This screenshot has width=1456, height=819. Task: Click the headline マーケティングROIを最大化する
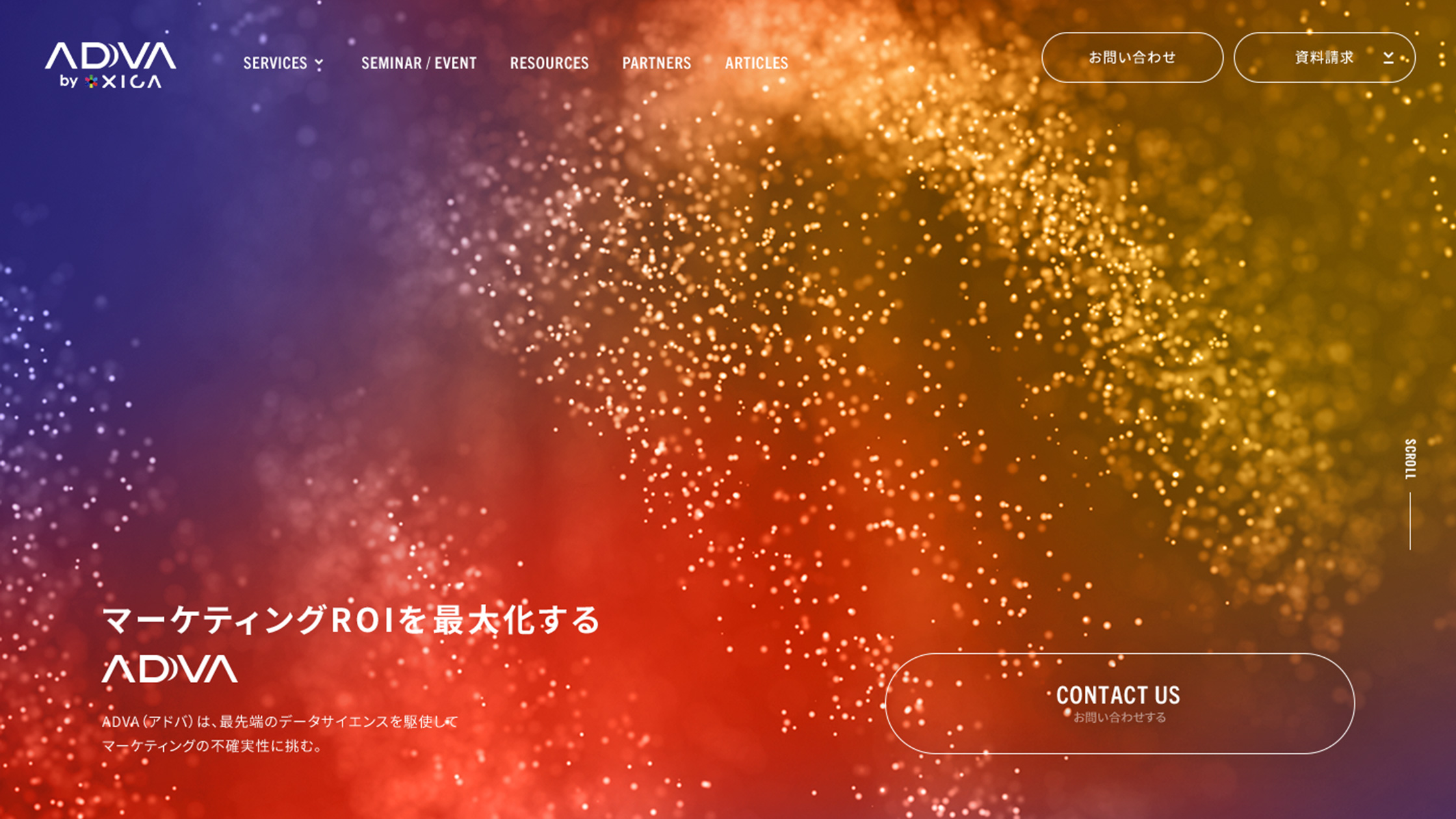[x=352, y=619]
